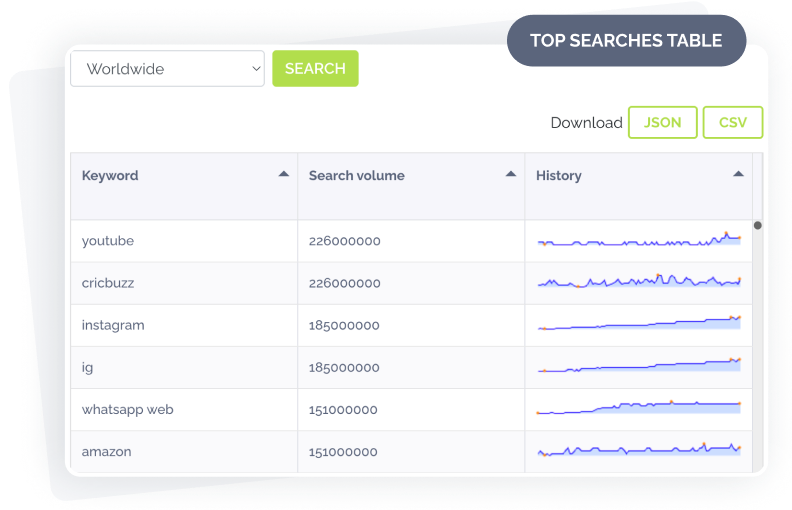Click the History column header text
Viewport: 792px width, 510px height.
pyautogui.click(x=559, y=176)
